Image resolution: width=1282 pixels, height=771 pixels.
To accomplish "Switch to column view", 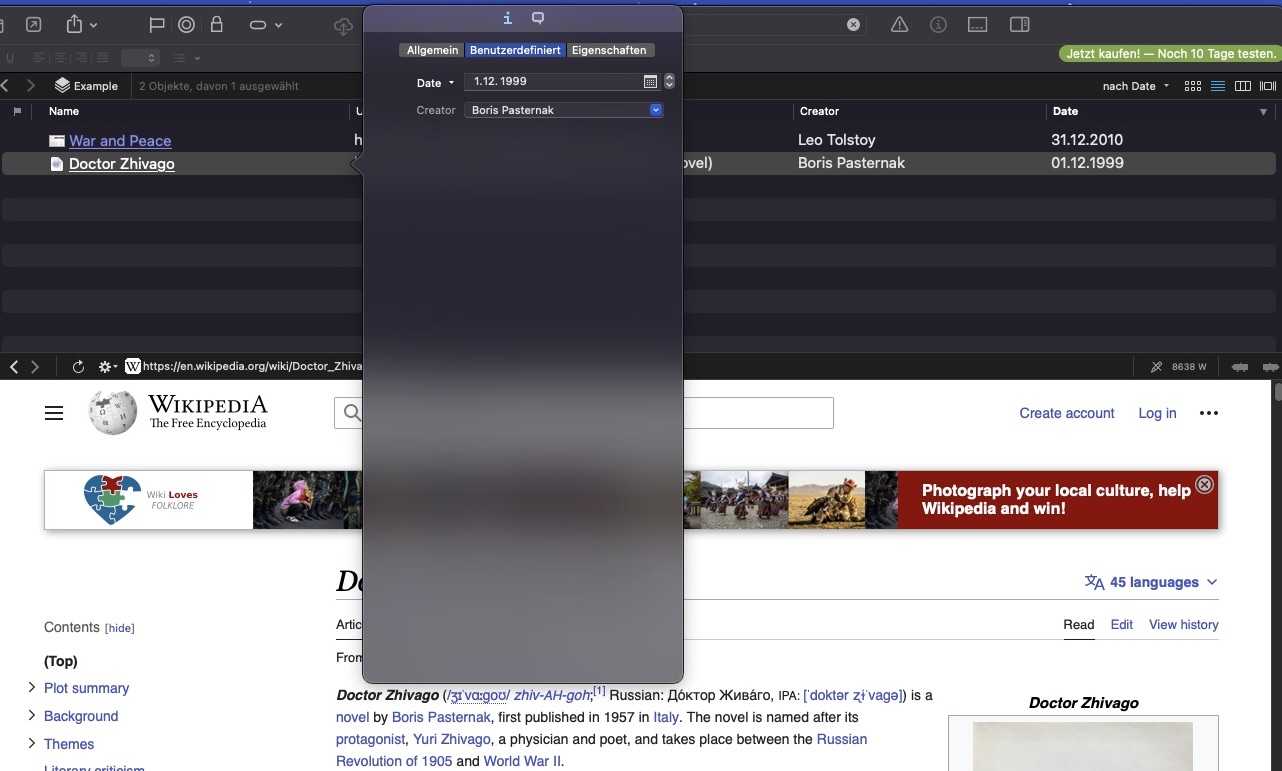I will (1243, 86).
